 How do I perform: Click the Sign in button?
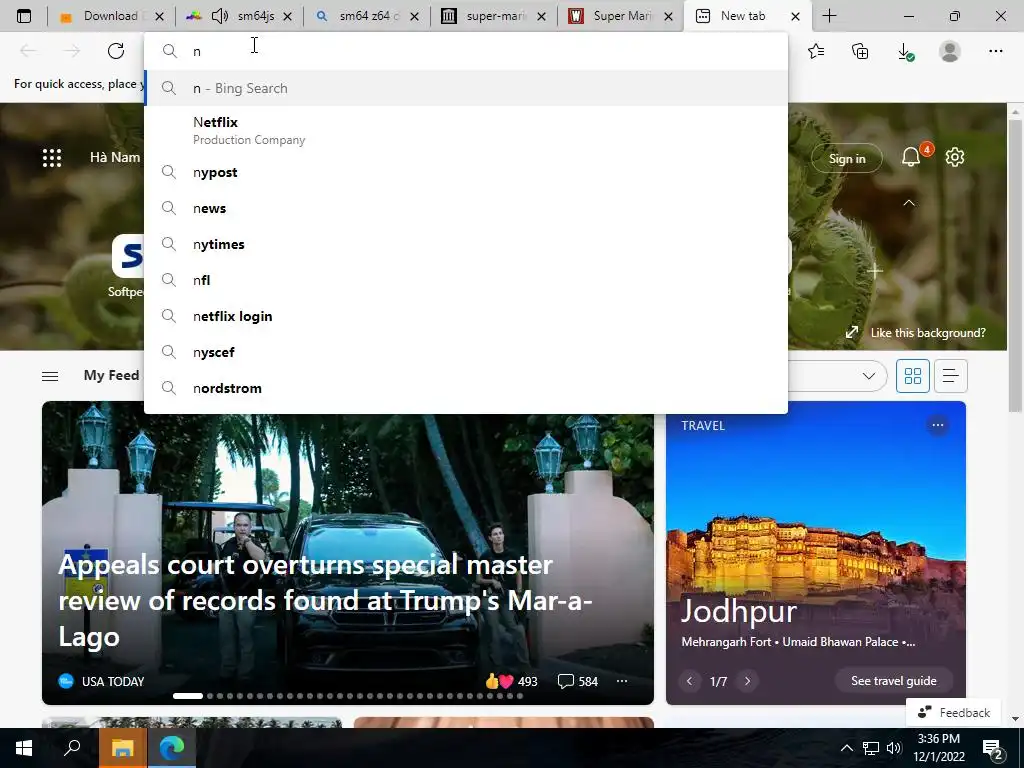click(x=847, y=158)
